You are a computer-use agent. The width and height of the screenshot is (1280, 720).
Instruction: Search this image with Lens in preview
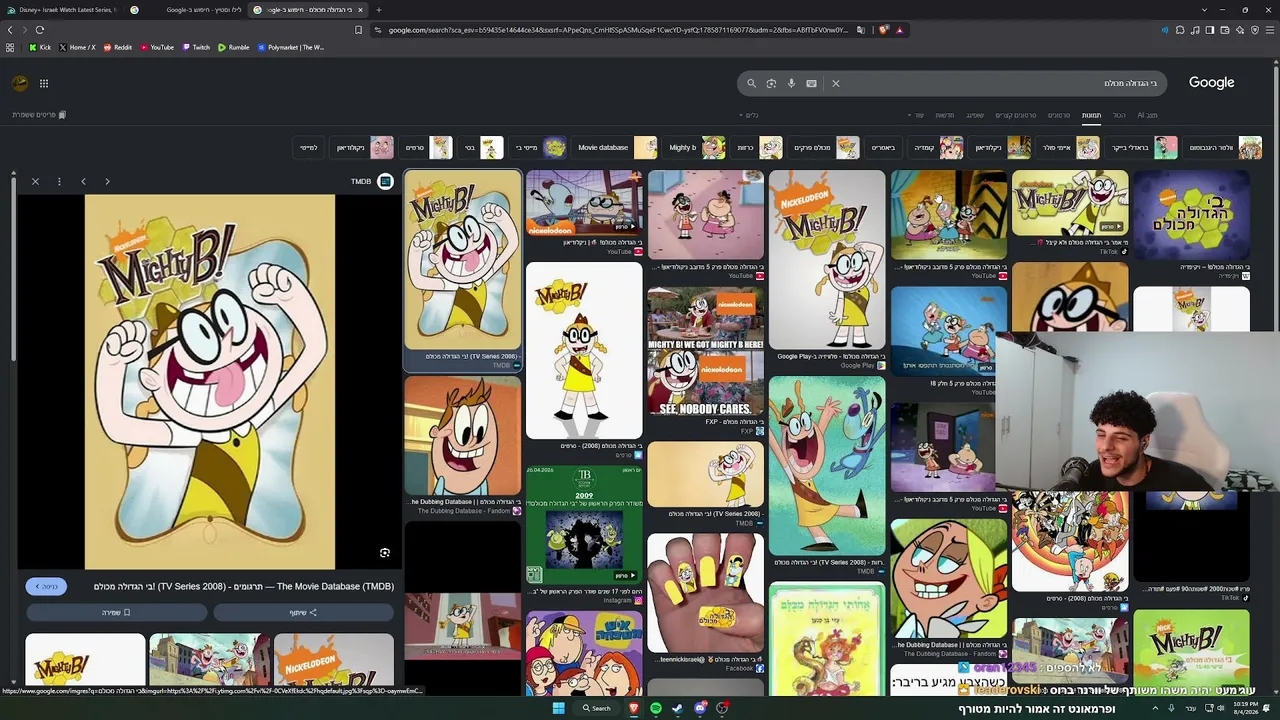point(385,553)
